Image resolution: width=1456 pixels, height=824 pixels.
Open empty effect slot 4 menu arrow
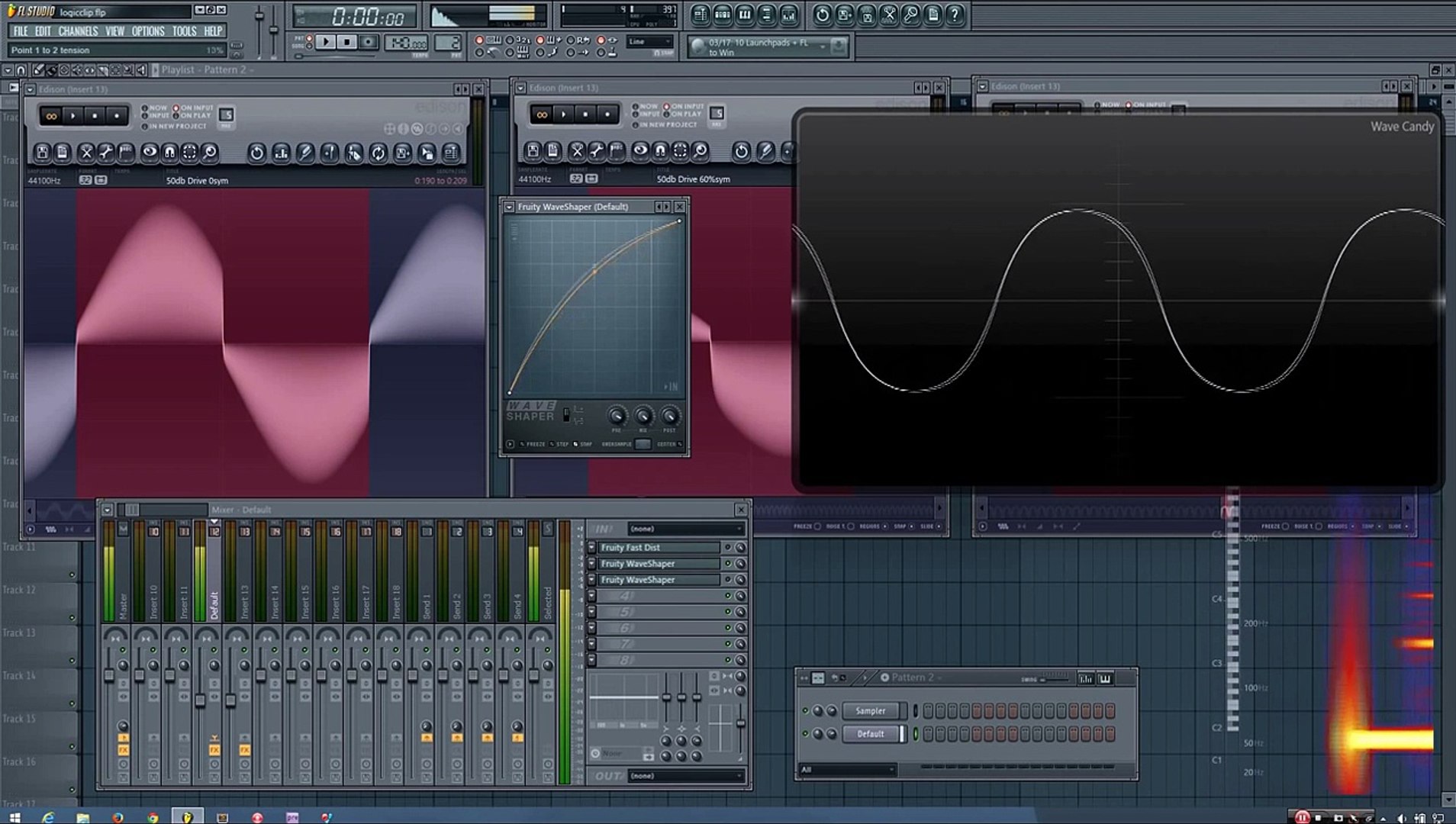[591, 596]
